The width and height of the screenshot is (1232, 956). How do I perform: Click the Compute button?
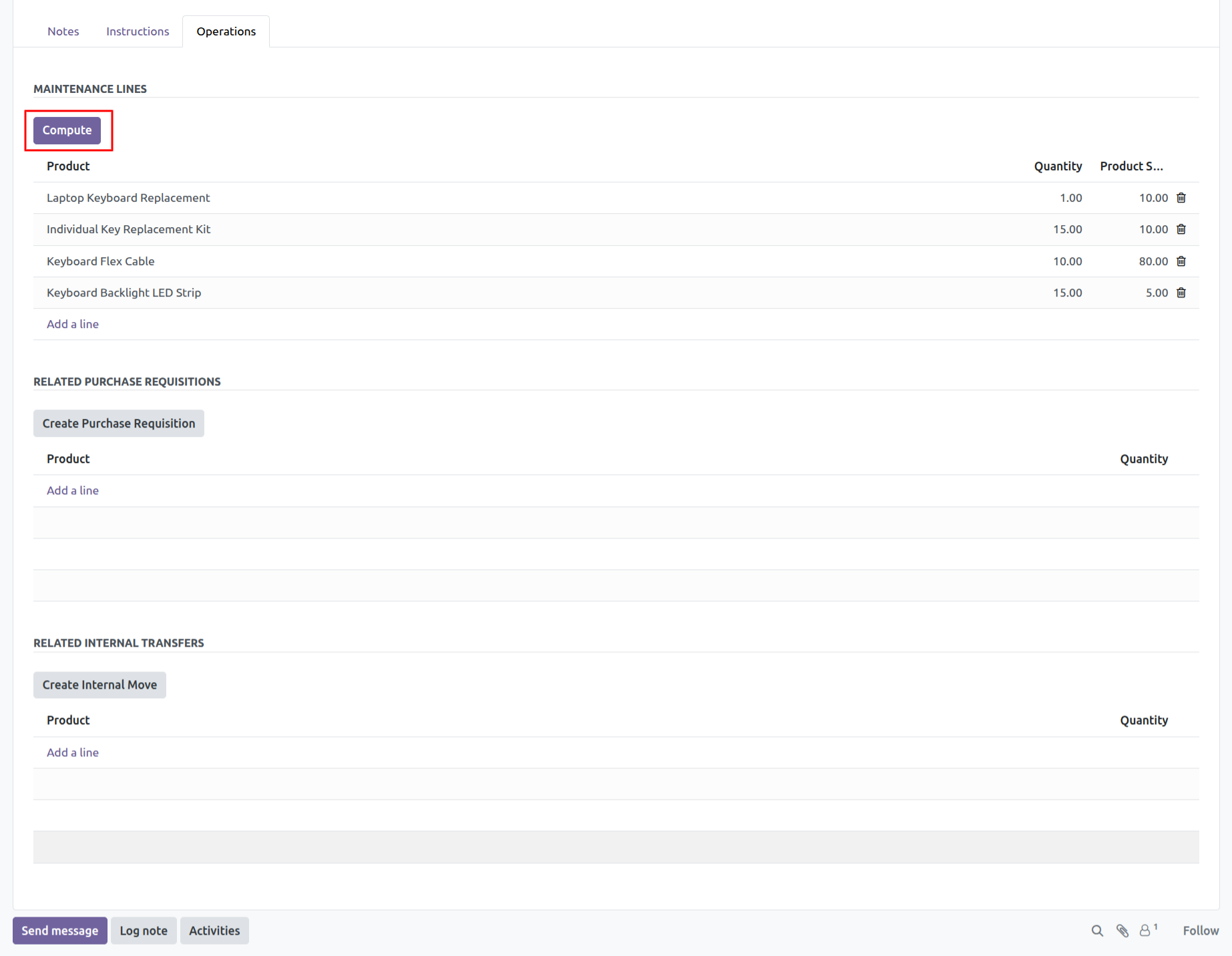(67, 130)
